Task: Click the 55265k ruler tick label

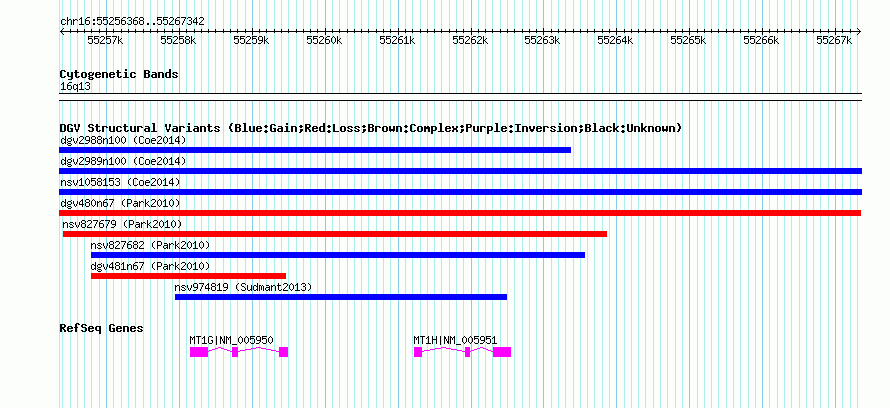Action: click(x=689, y=40)
